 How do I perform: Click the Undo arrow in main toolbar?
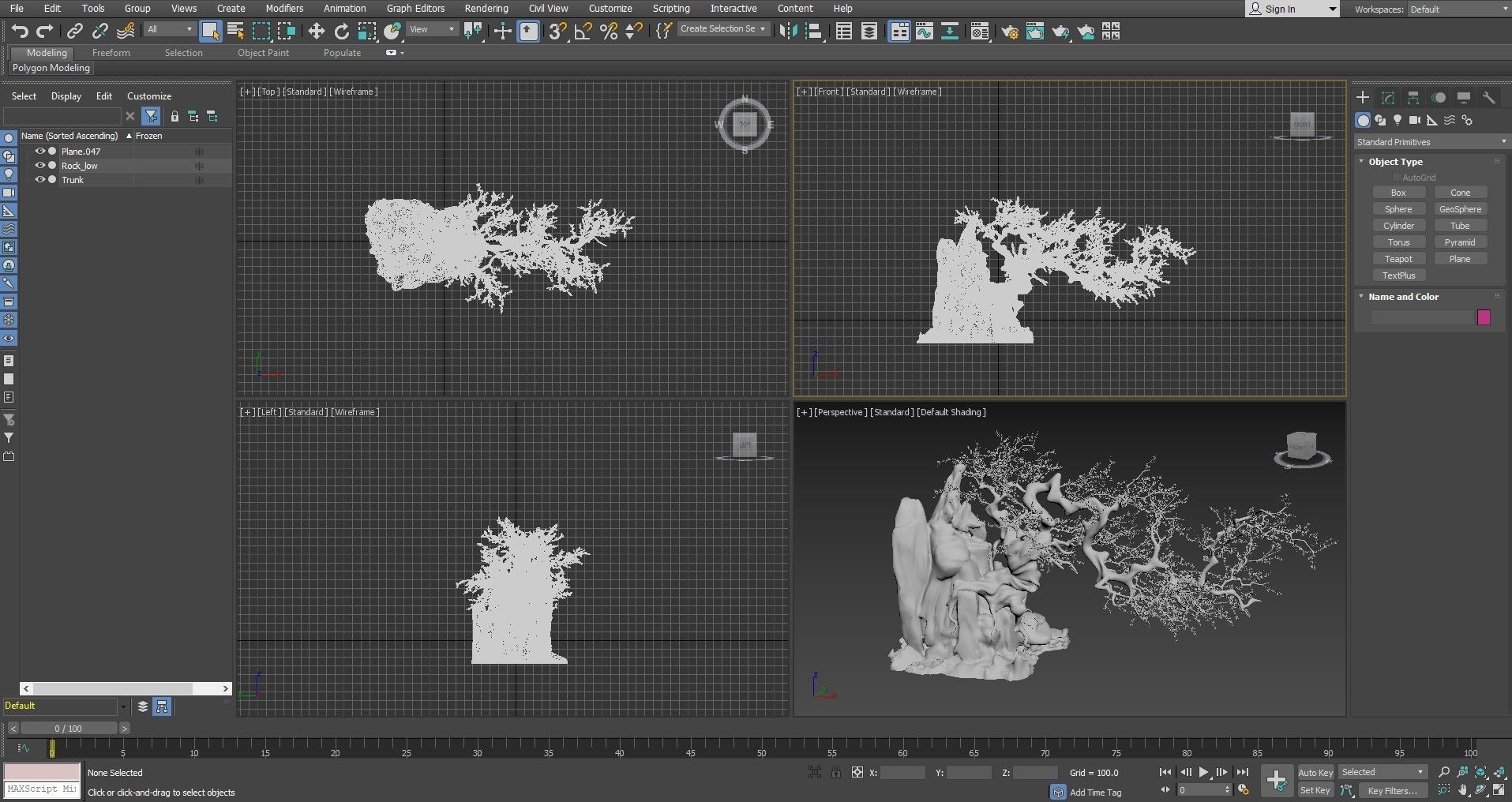click(x=20, y=31)
